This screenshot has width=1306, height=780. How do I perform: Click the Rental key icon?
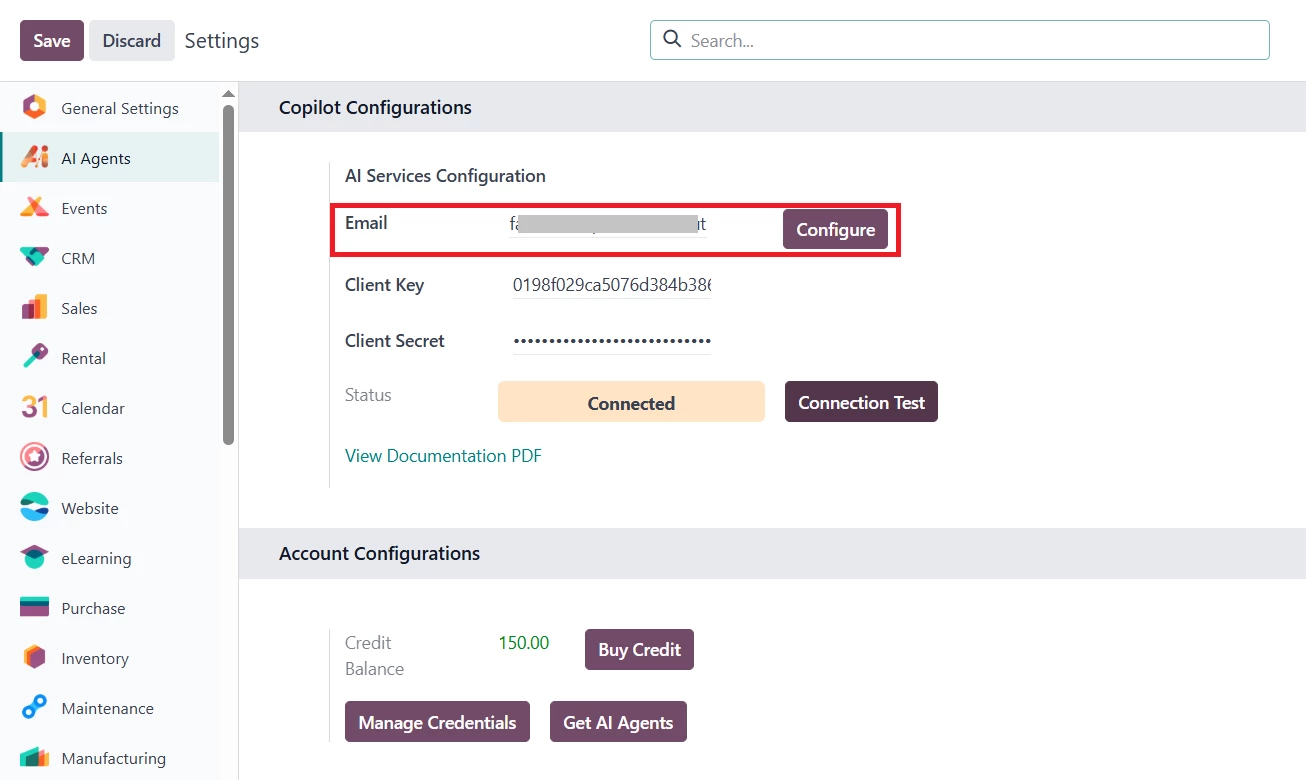[34, 358]
